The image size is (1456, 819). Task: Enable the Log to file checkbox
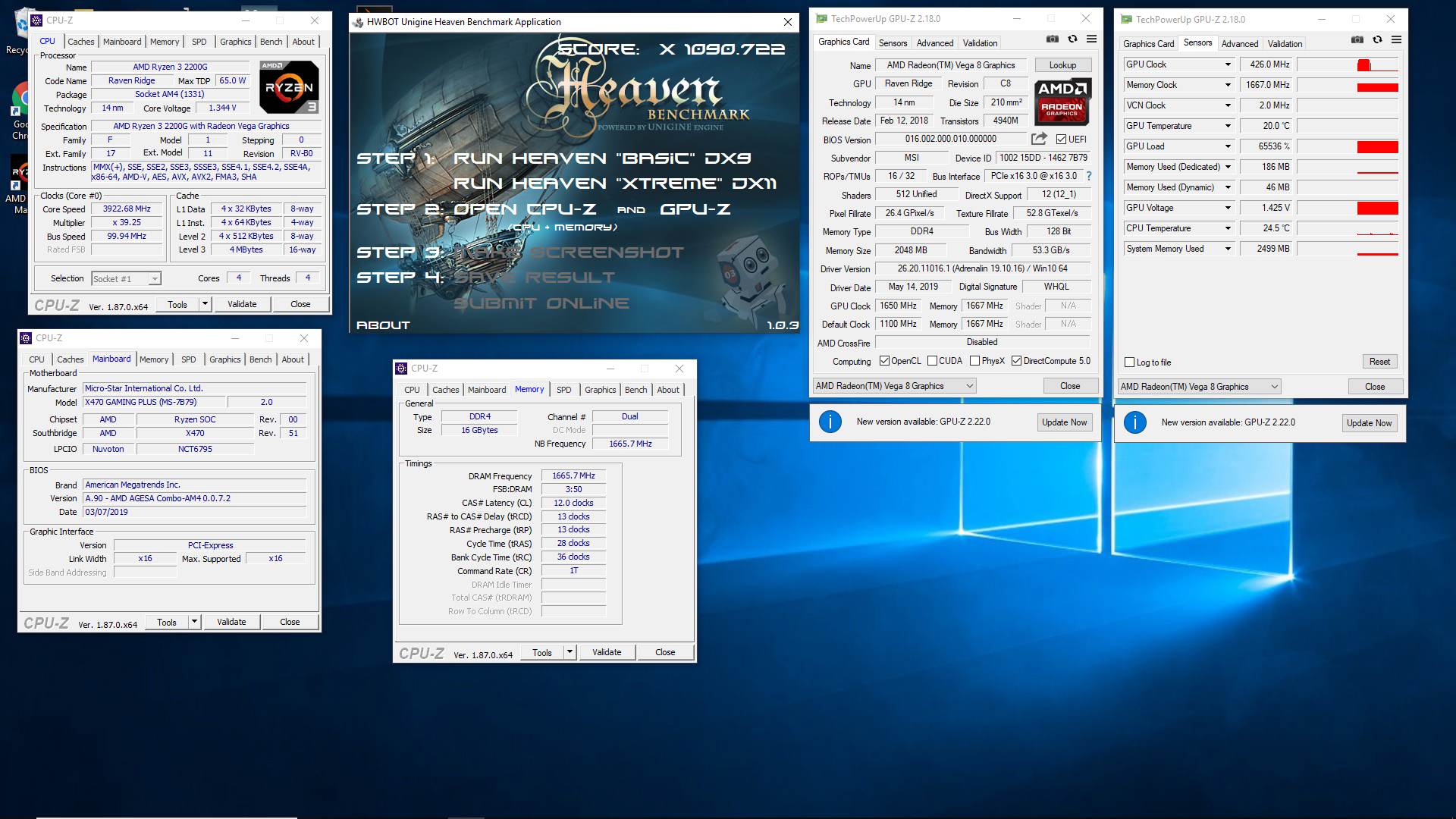(x=1129, y=362)
